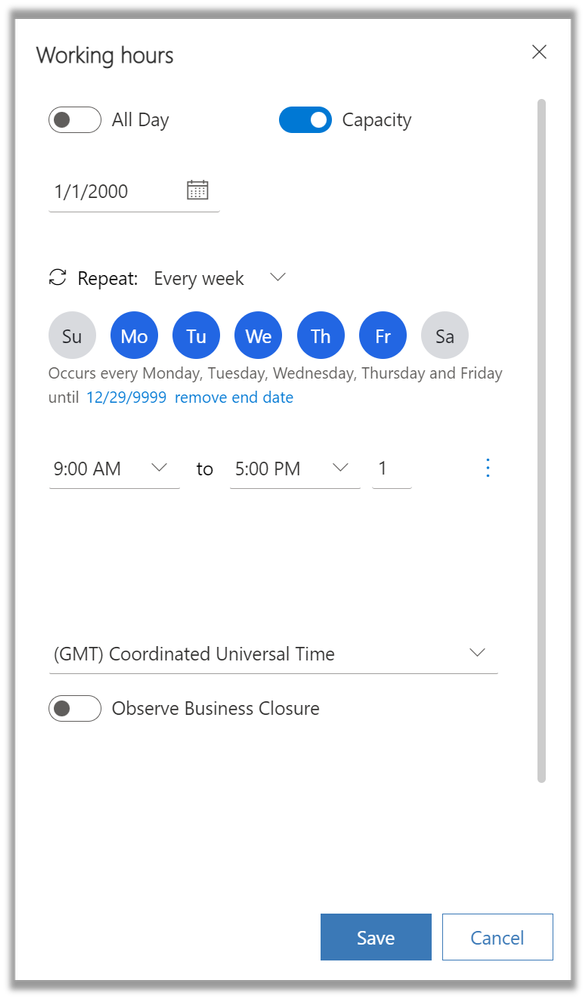Click the repeat recurrence icon

(58, 278)
